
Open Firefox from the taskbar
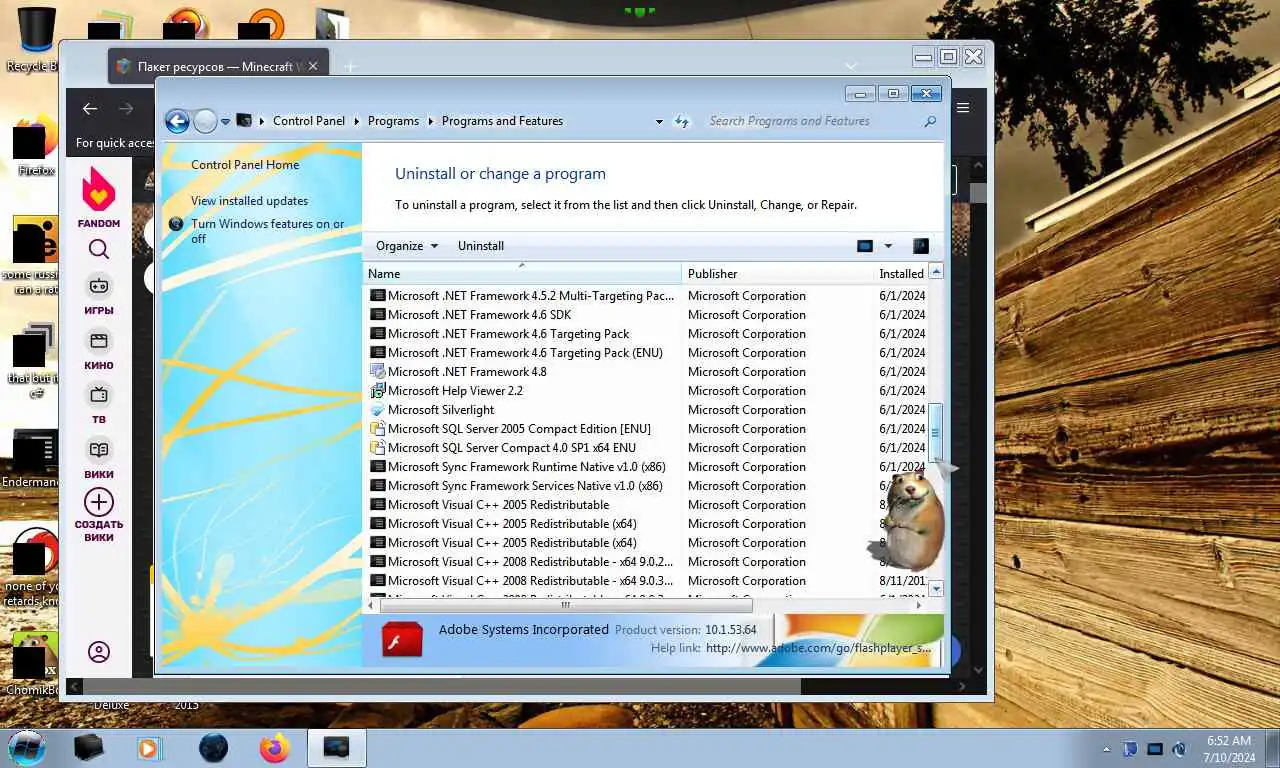coord(274,747)
